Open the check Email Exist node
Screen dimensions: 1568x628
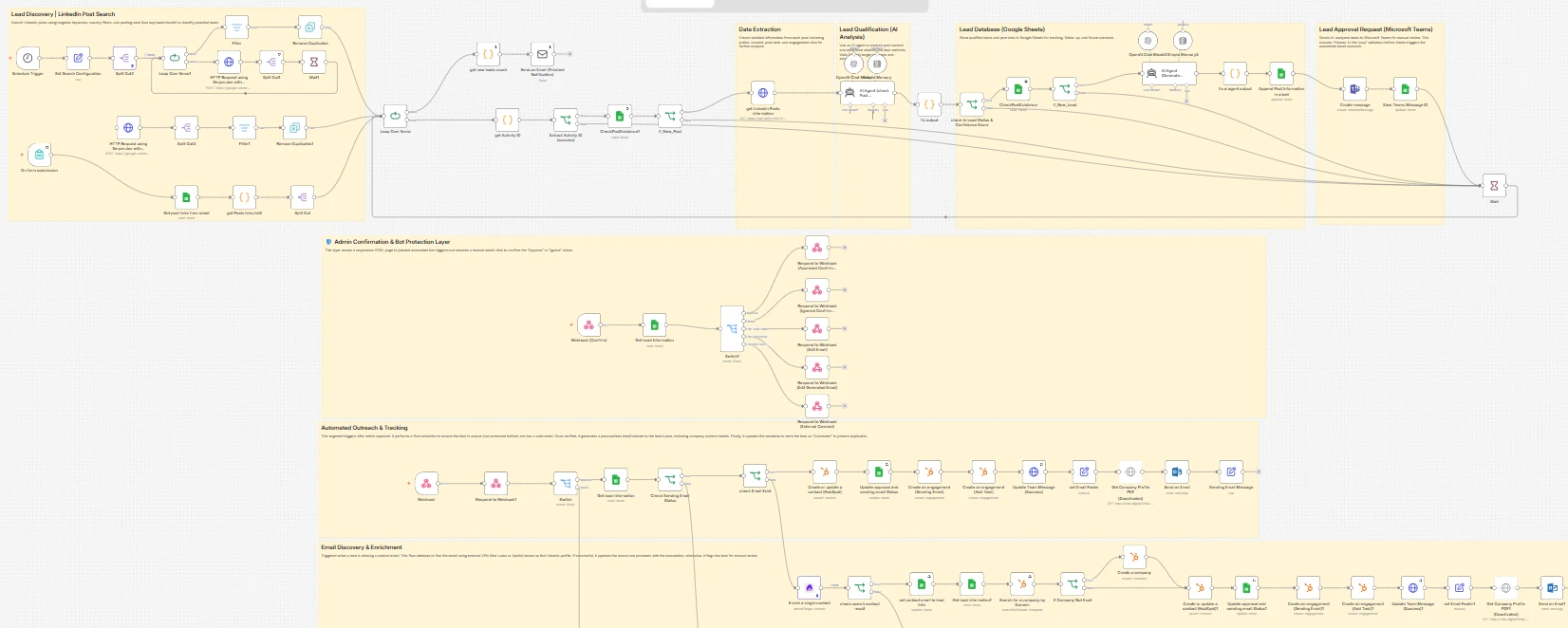pos(755,476)
